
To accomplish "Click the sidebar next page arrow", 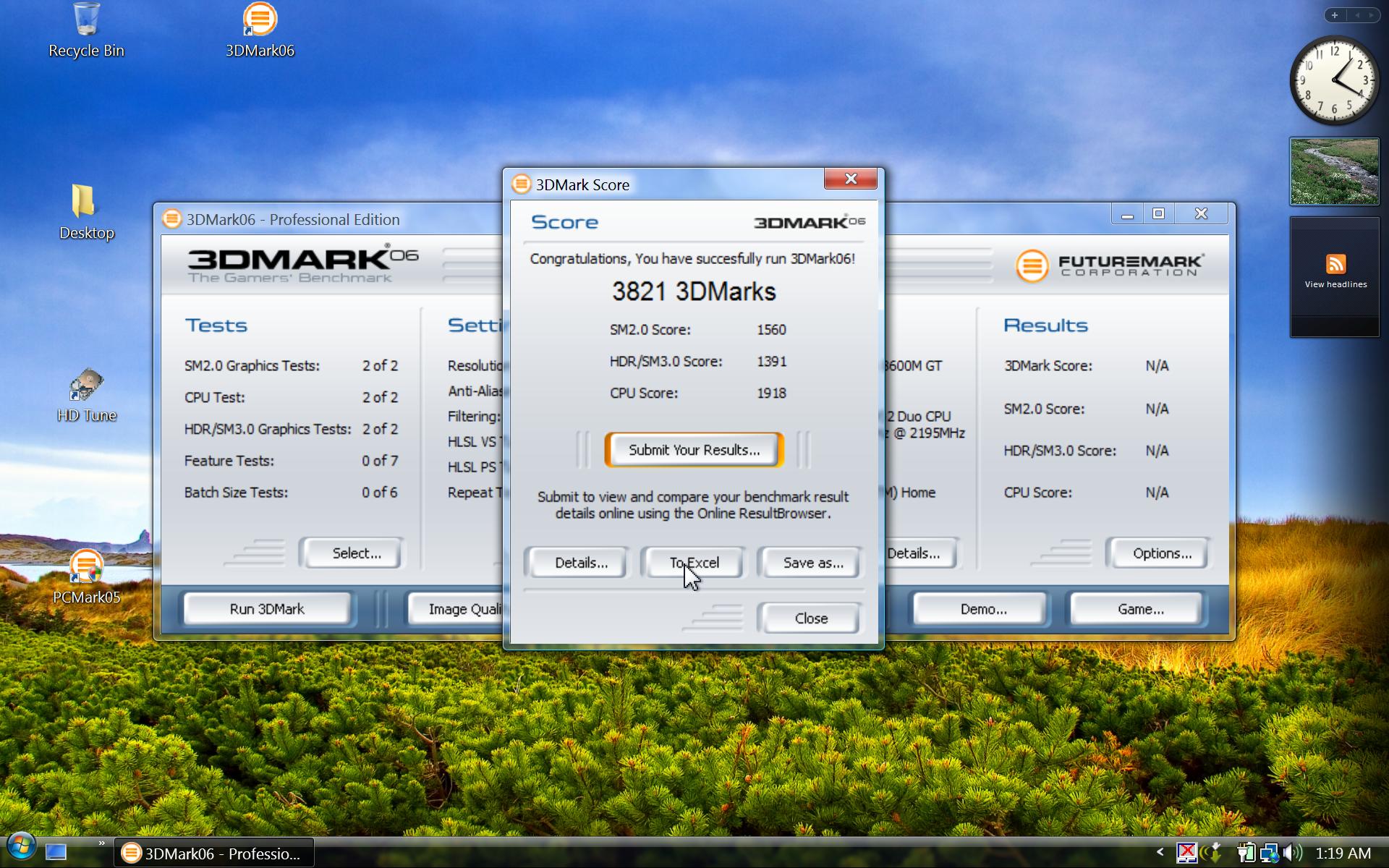I will tap(1371, 15).
